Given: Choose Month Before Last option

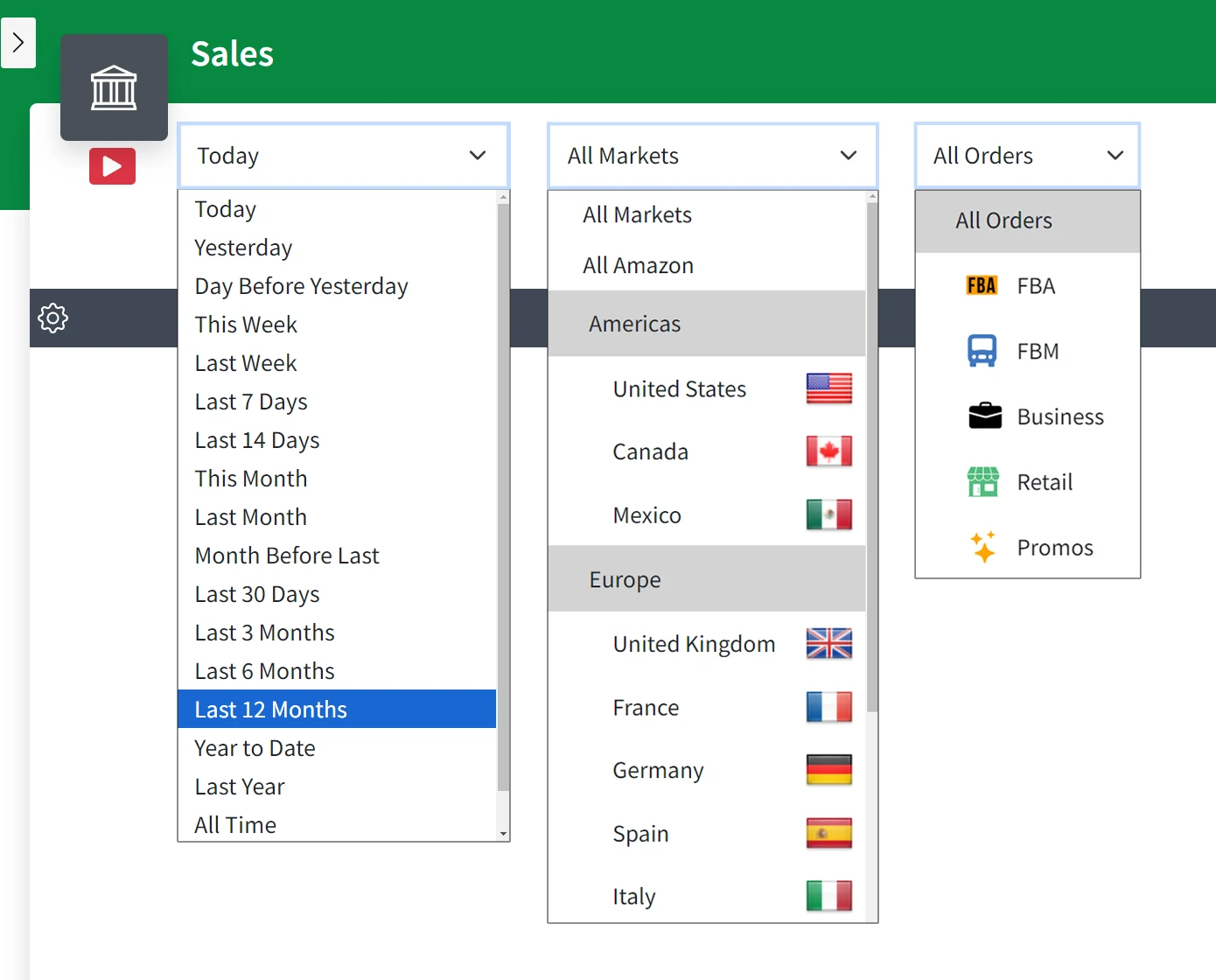Looking at the screenshot, I should tap(337, 556).
